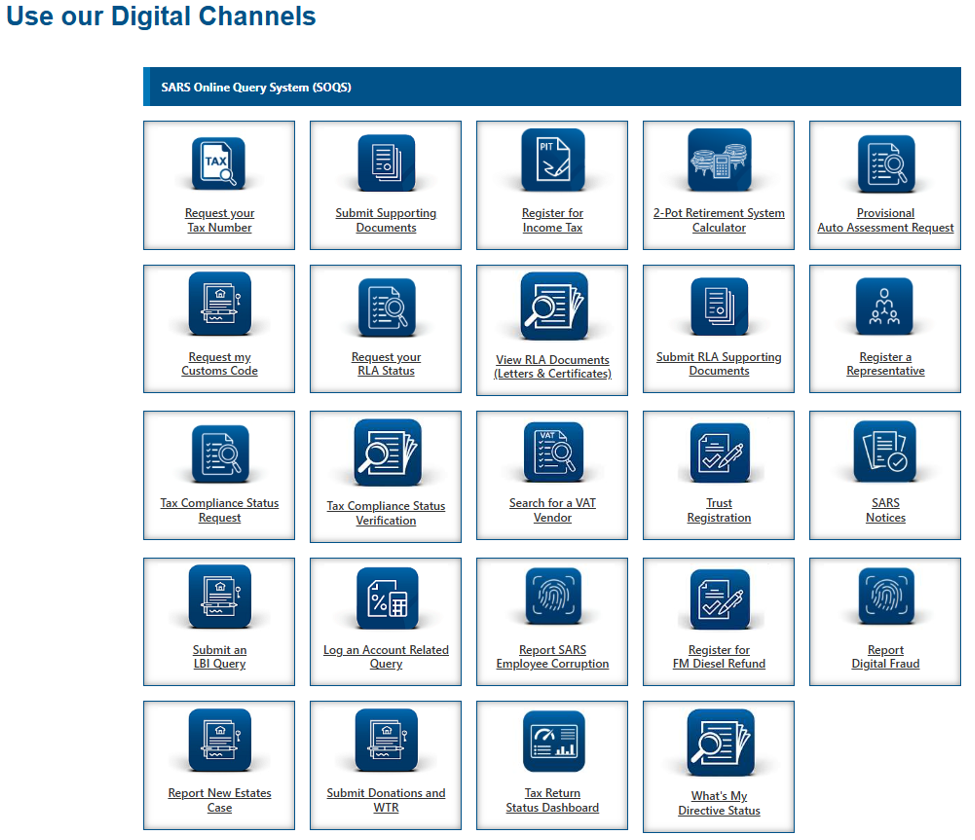Open View RLA Documents (Letters & Certificates) link

(x=553, y=366)
